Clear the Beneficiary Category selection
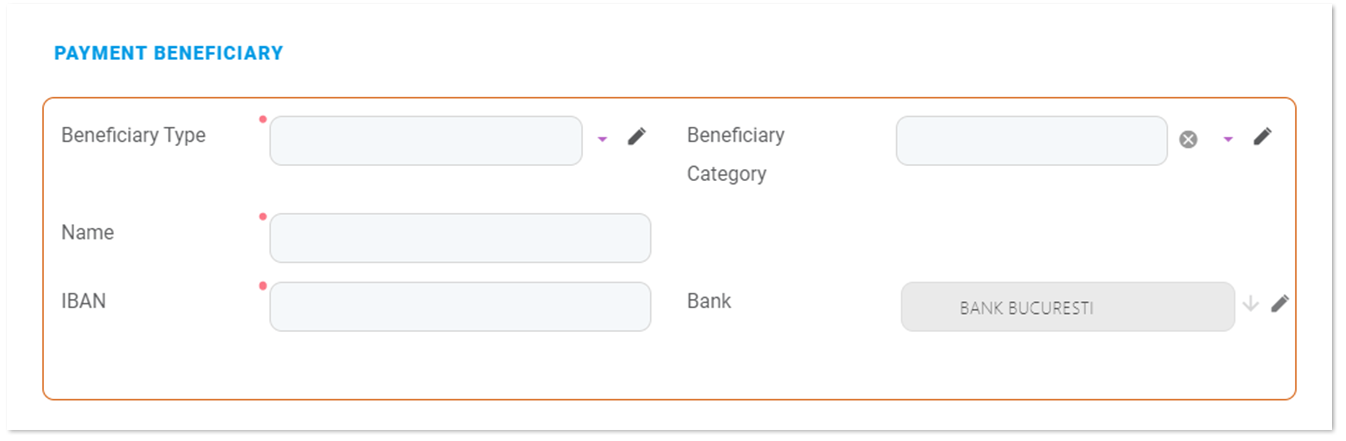 1188,140
